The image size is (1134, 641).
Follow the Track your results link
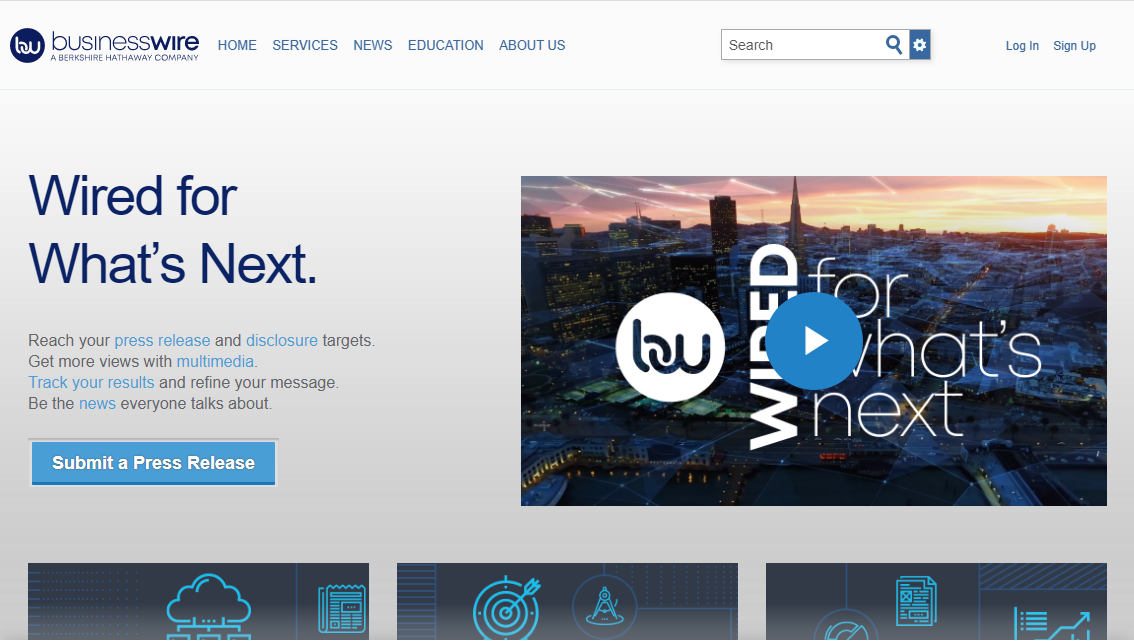(91, 382)
